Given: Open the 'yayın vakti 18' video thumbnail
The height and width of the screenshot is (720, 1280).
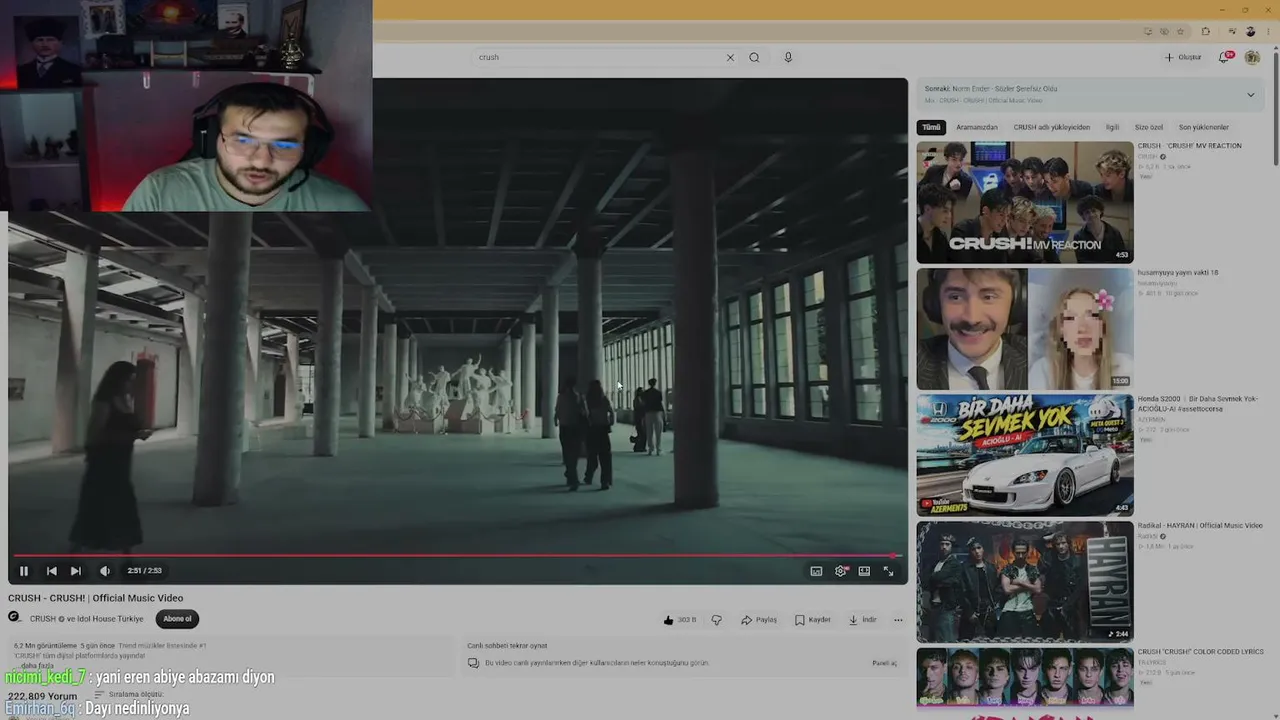Looking at the screenshot, I should (1025, 329).
